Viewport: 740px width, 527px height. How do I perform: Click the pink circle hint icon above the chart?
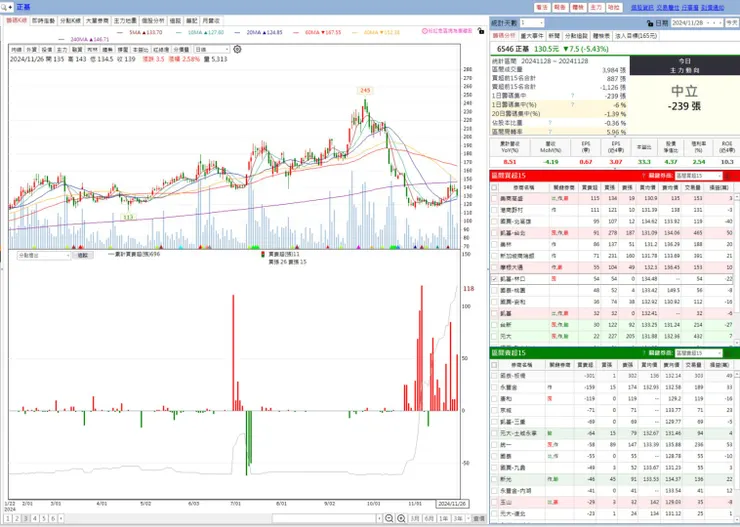425,31
